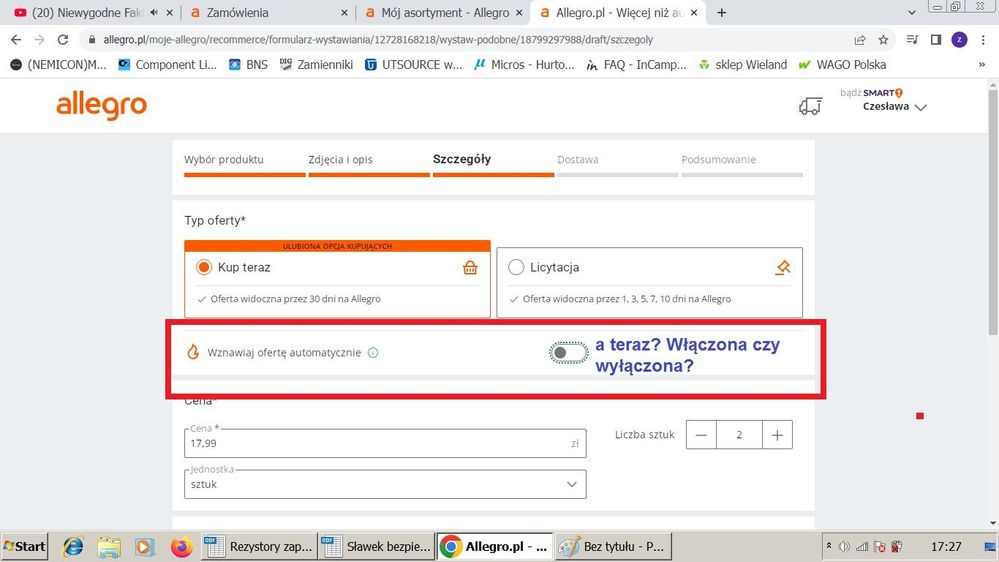
Task: Switch to the Niewygodne Fakty YouTube tab
Action: coord(86,13)
